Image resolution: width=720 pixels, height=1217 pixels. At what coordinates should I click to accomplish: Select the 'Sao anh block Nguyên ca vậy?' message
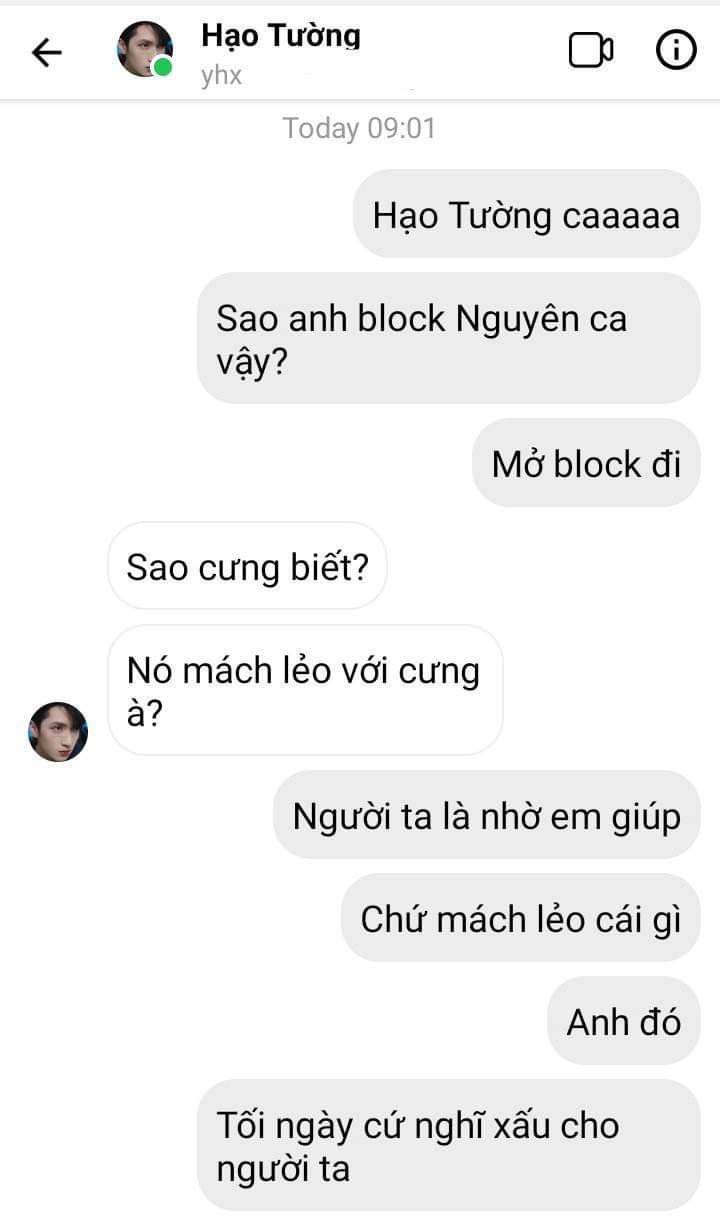point(449,338)
